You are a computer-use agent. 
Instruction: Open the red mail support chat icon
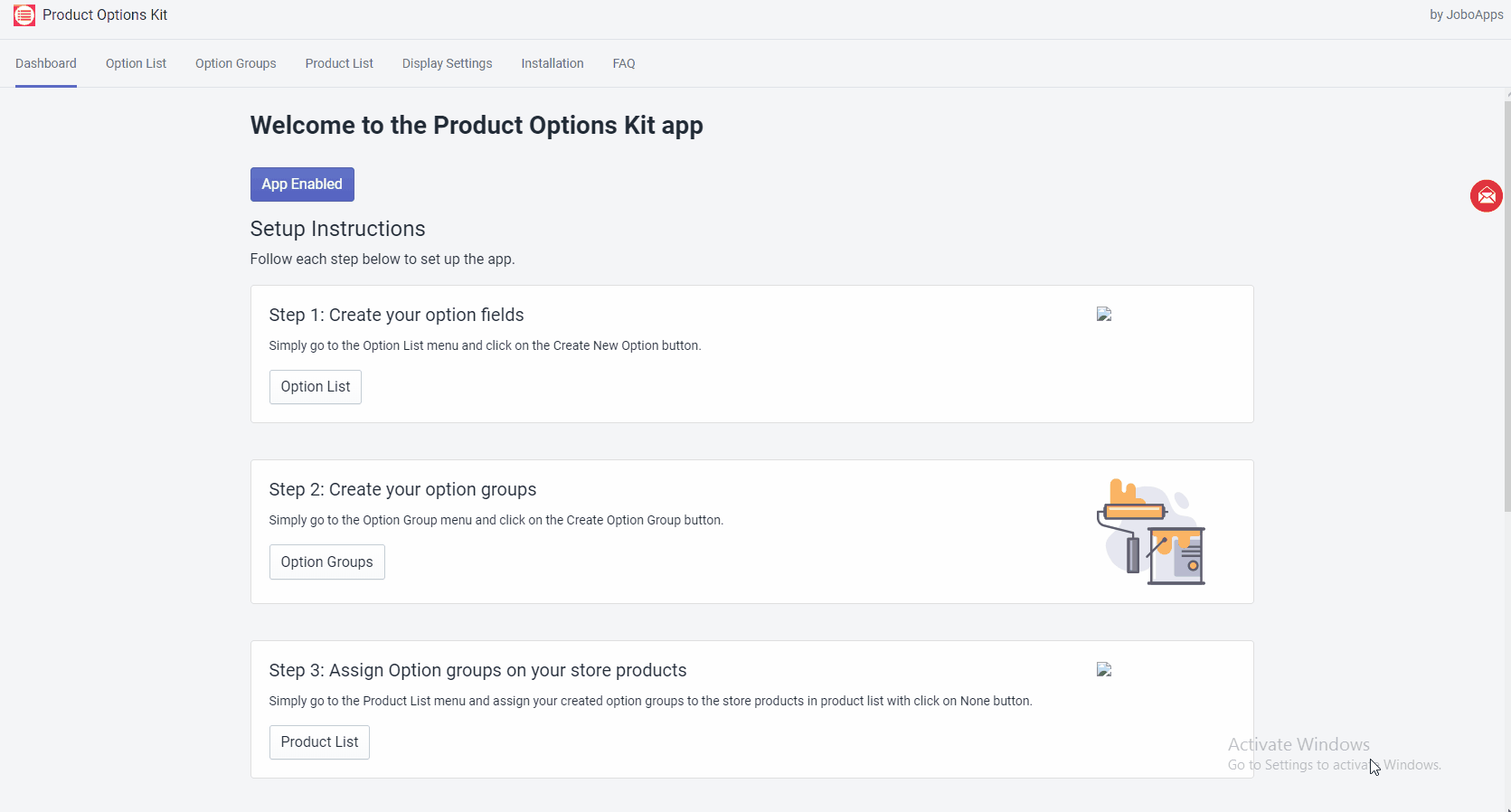click(x=1486, y=196)
